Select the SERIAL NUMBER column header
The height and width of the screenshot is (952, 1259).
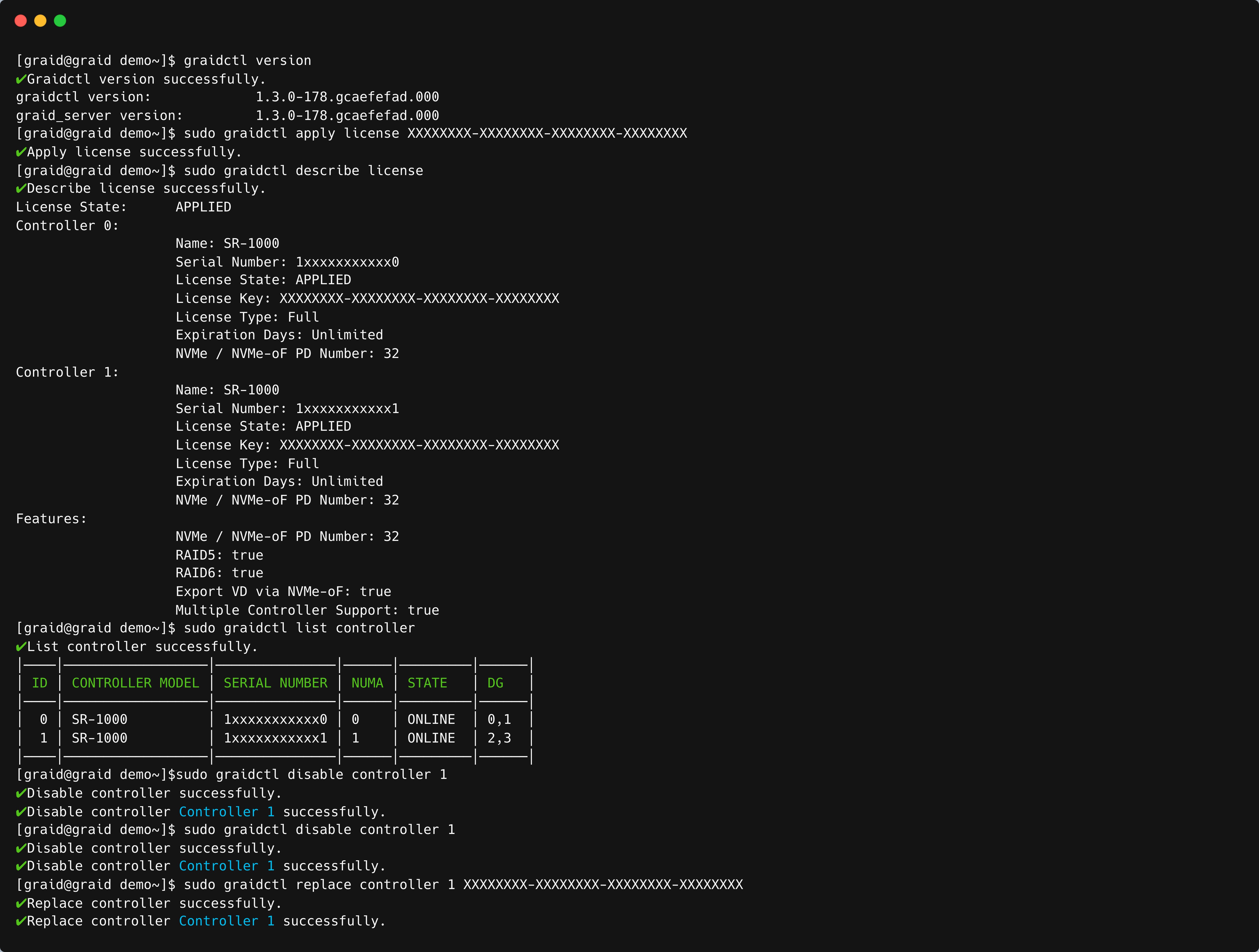coord(275,683)
